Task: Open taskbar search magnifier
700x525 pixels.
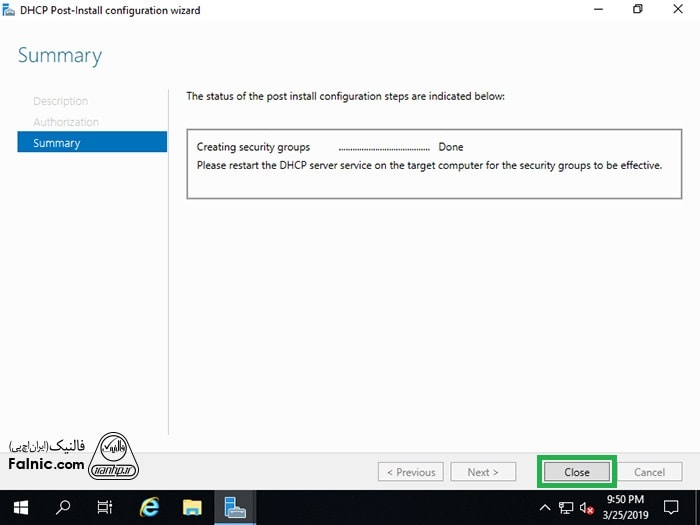Action: [63, 507]
